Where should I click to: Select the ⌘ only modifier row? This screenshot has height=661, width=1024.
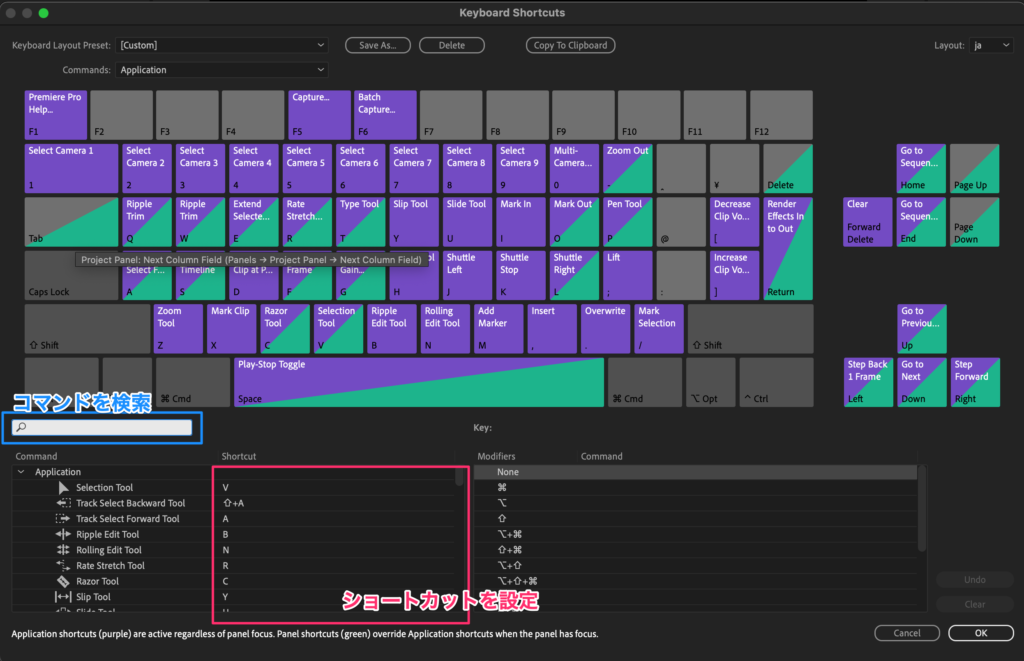click(695, 487)
